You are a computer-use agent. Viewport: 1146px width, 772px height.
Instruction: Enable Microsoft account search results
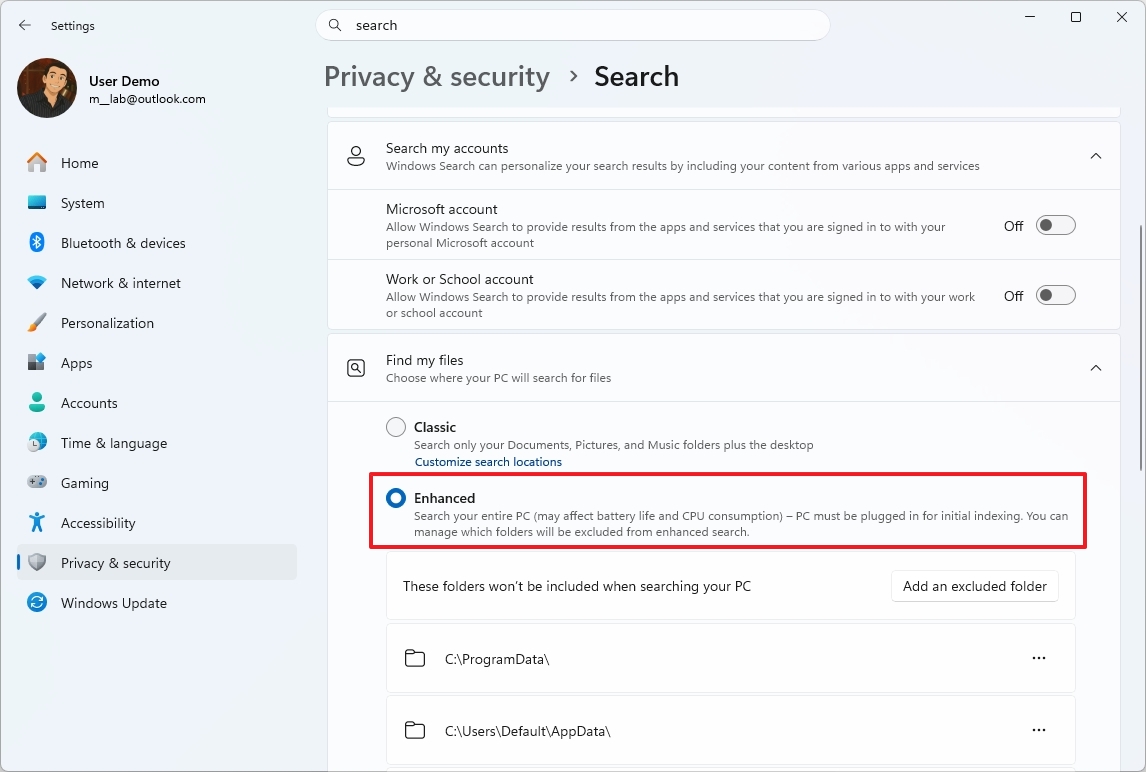(1055, 225)
